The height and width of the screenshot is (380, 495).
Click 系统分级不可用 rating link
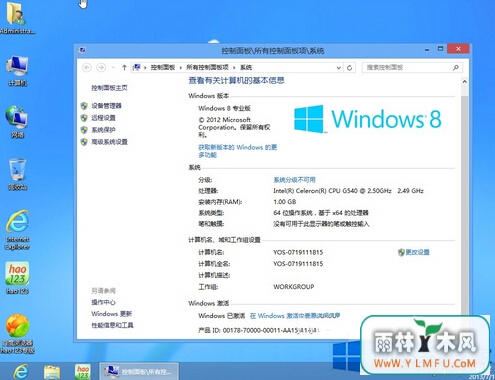point(294,180)
